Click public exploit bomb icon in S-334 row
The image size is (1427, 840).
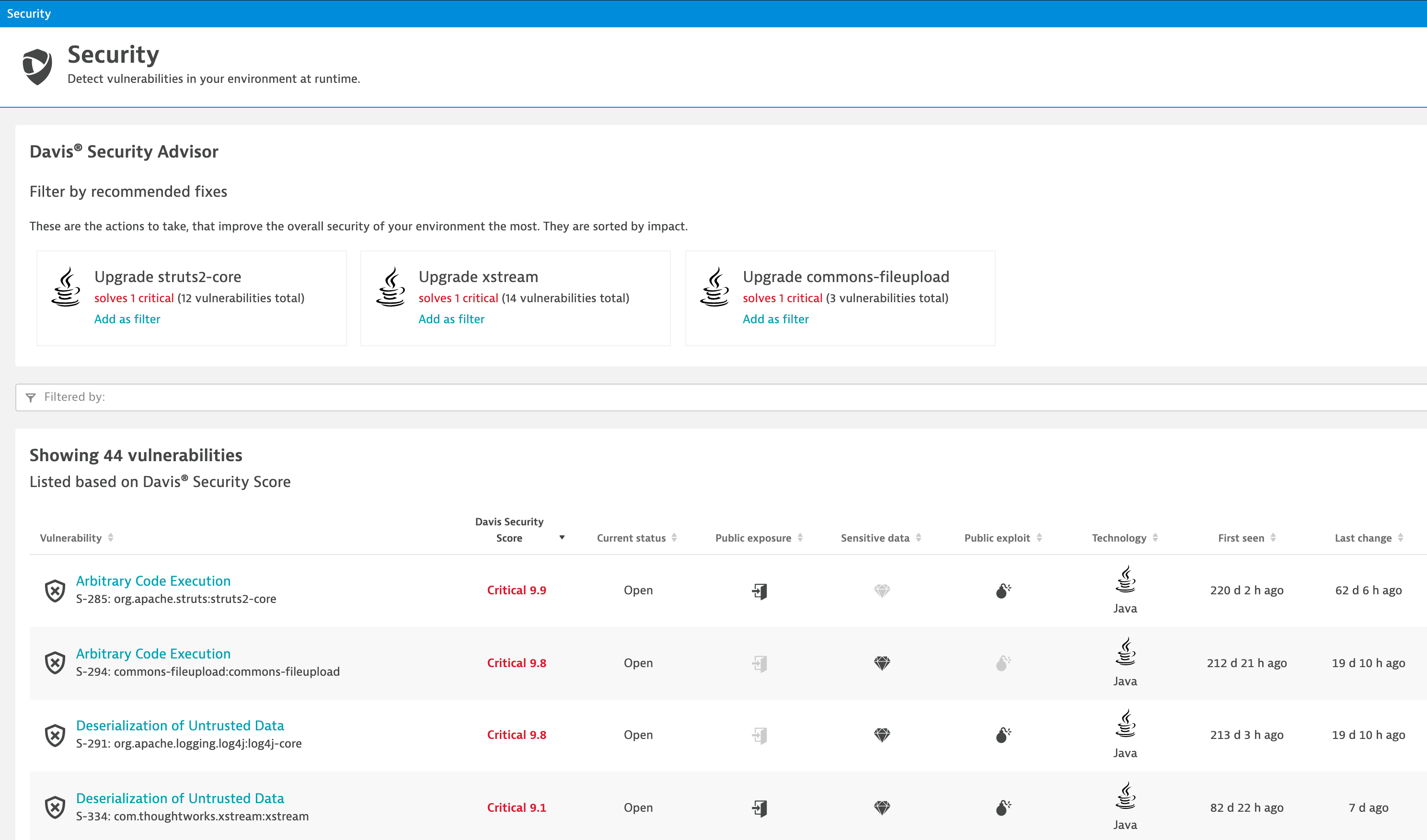1003,808
